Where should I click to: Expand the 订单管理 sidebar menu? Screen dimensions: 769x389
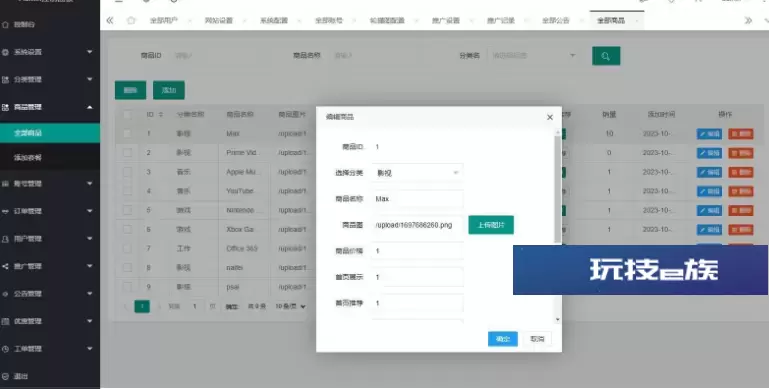point(50,211)
